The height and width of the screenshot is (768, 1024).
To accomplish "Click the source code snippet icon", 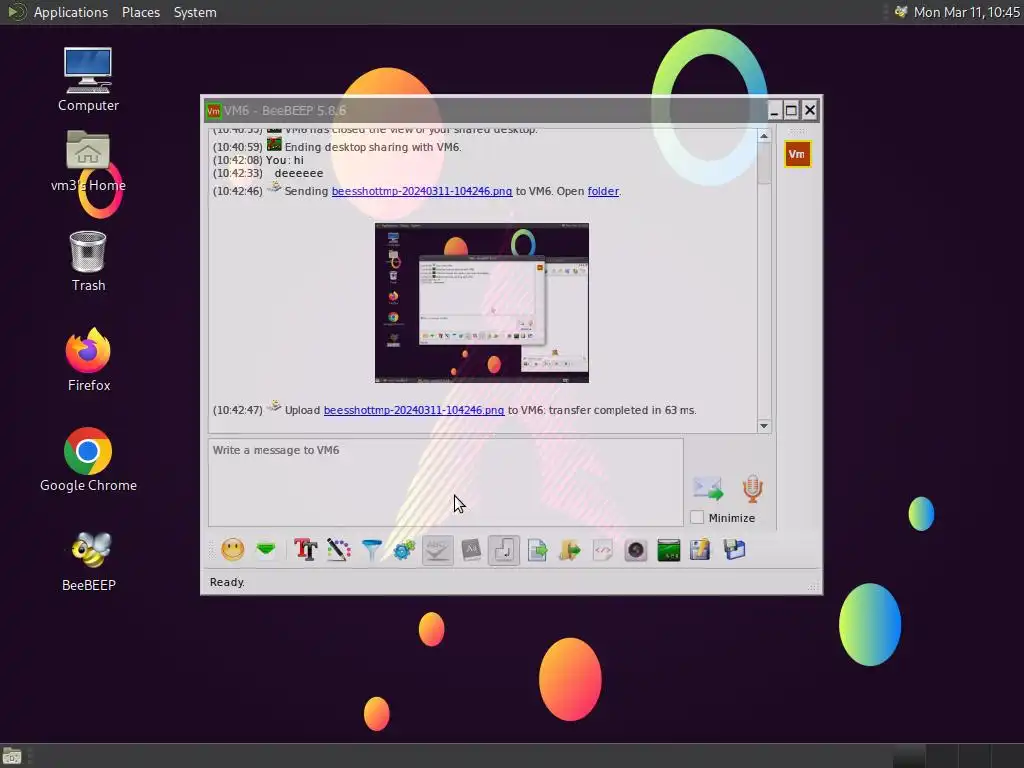I will pos(603,550).
